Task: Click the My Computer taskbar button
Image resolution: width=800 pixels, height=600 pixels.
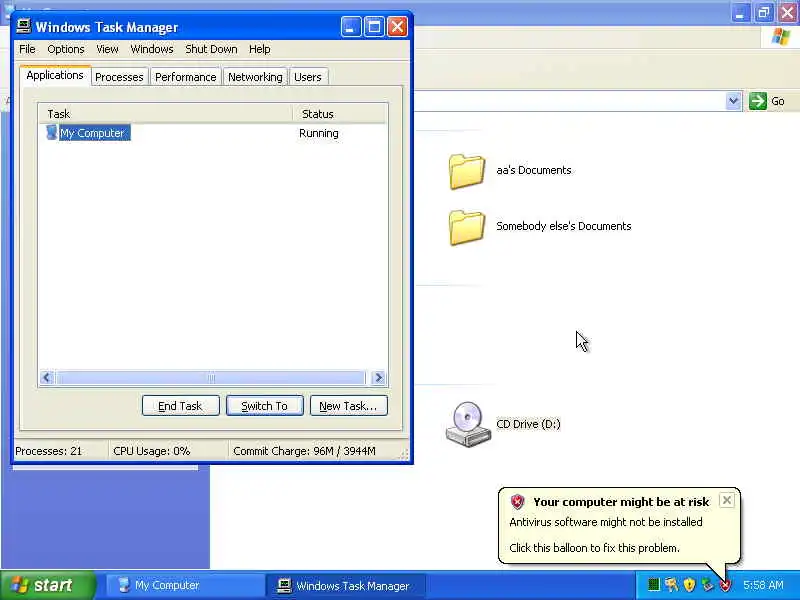Action: (184, 585)
